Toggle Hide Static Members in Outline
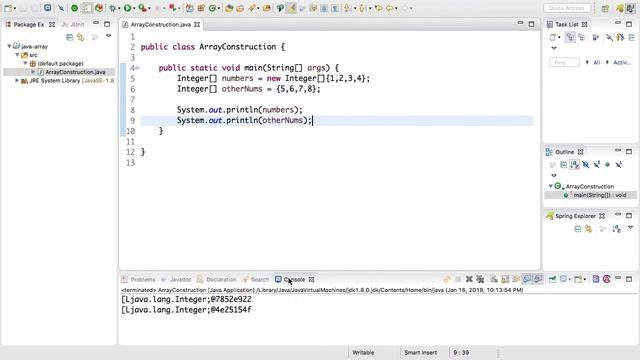Viewport: 640px width, 360px height. (597, 164)
